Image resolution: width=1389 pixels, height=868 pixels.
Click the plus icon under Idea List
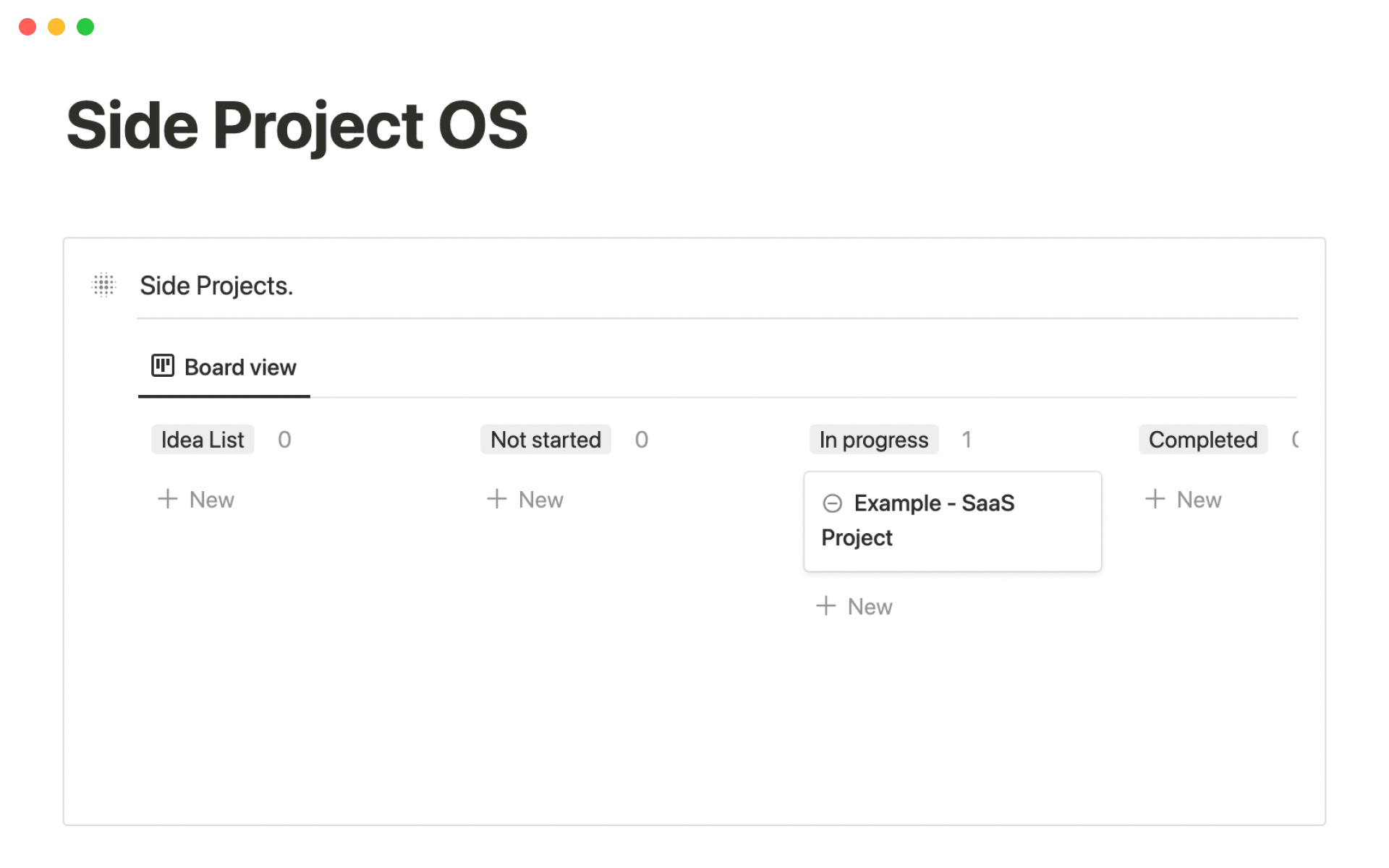tap(168, 499)
